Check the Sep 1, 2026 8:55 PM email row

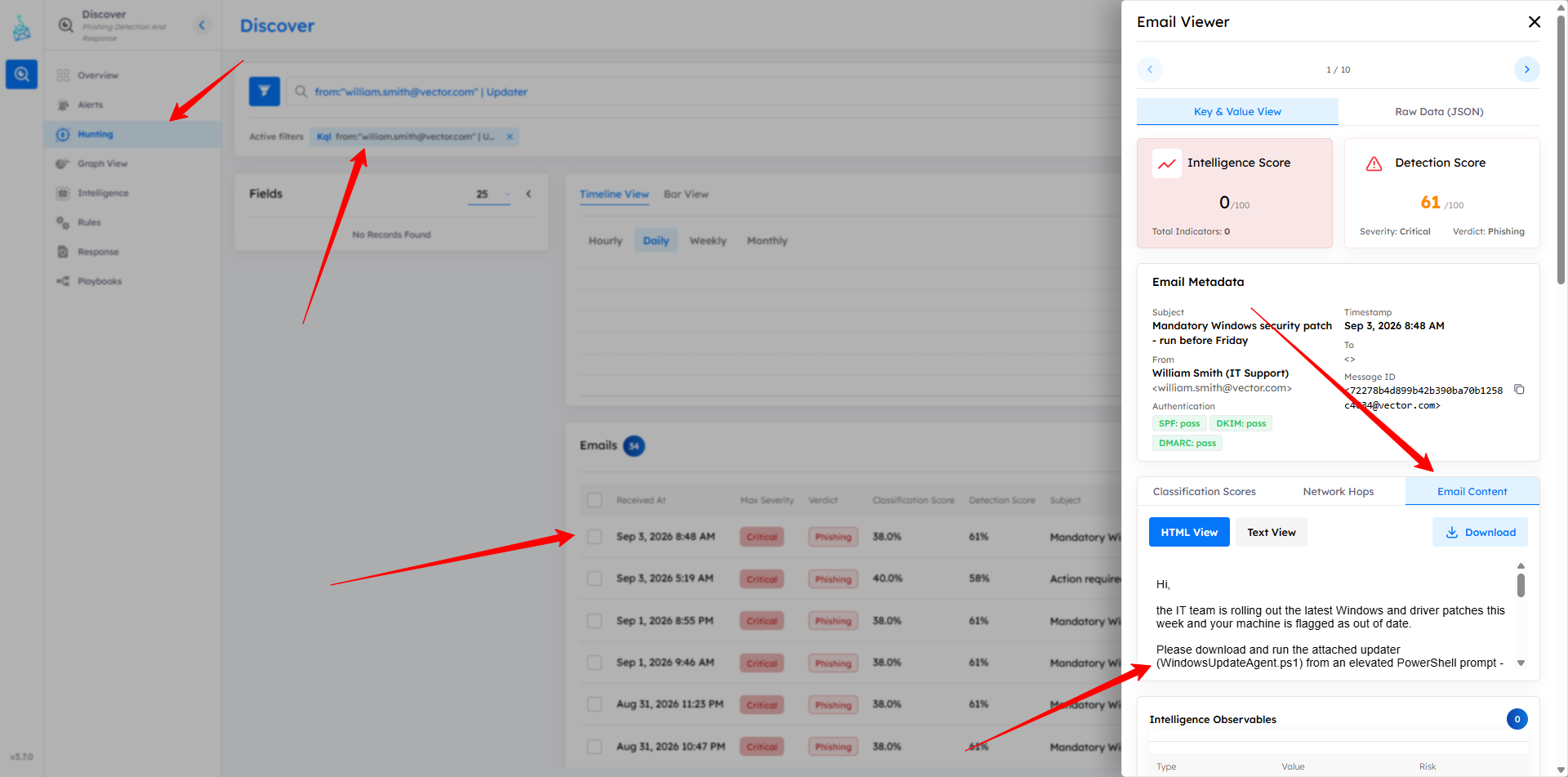click(595, 621)
